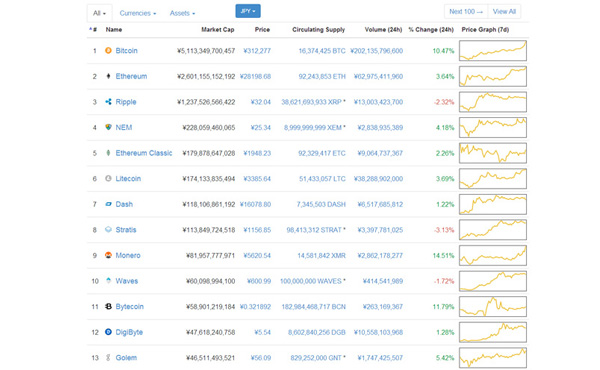
Task: Click Ethereum supply 92,243,853 ETH
Action: pos(322,76)
